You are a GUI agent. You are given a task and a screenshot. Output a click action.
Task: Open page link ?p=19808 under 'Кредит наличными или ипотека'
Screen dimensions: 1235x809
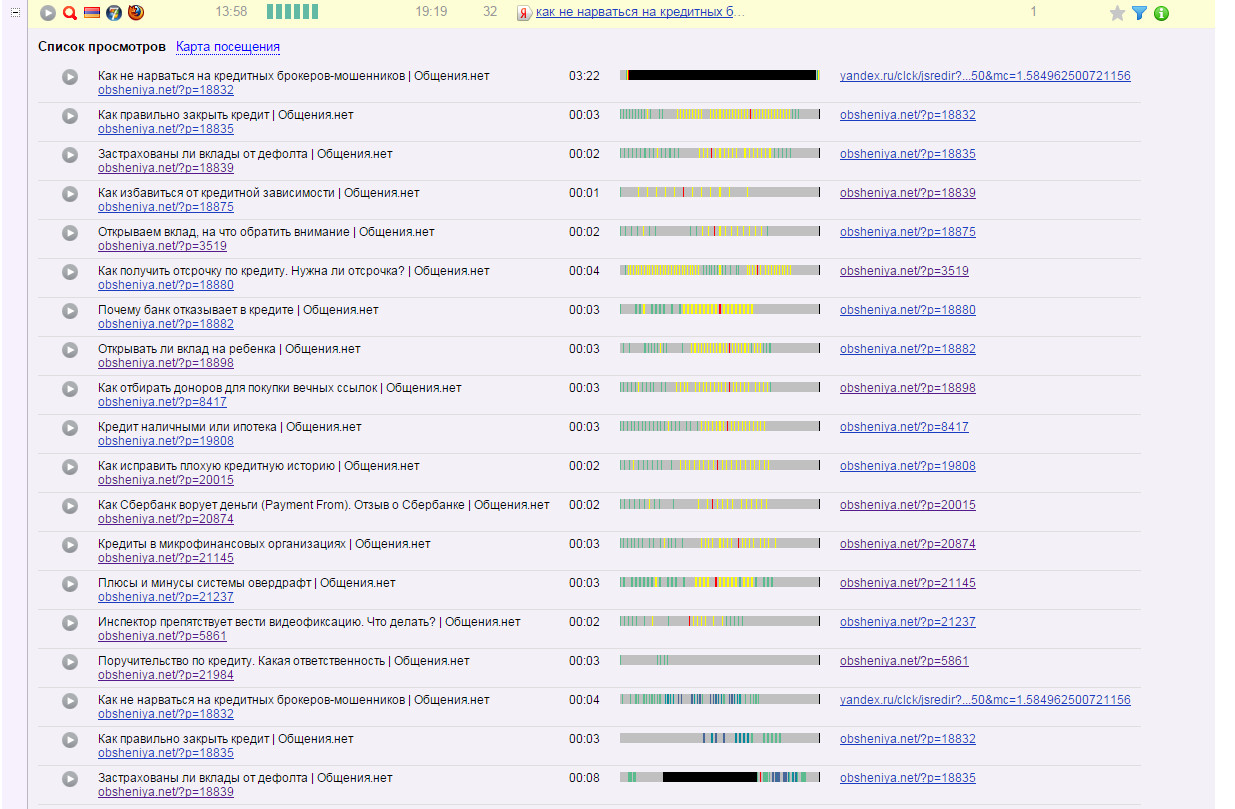(x=166, y=441)
